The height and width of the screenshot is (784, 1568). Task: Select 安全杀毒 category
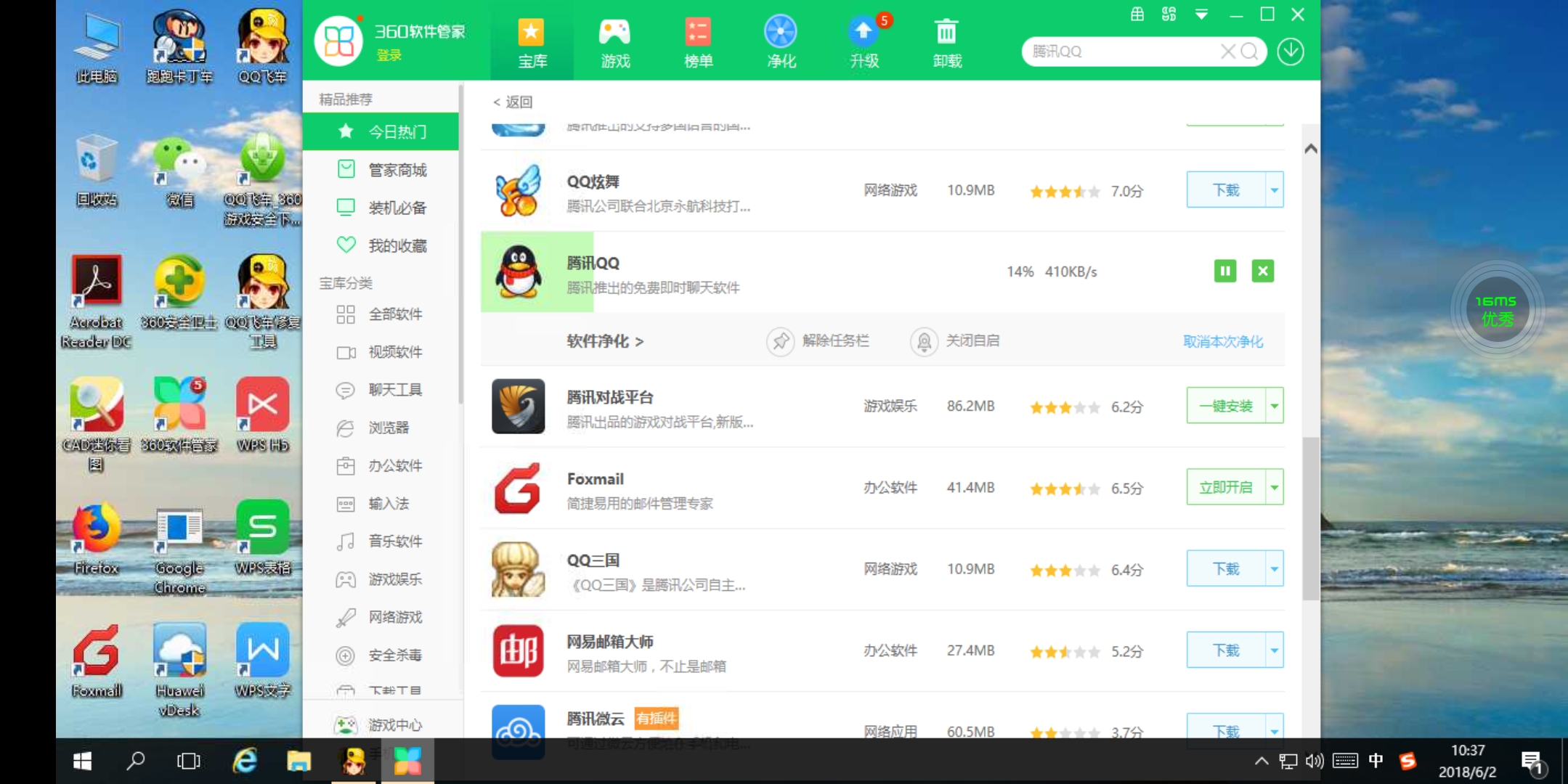coord(381,655)
